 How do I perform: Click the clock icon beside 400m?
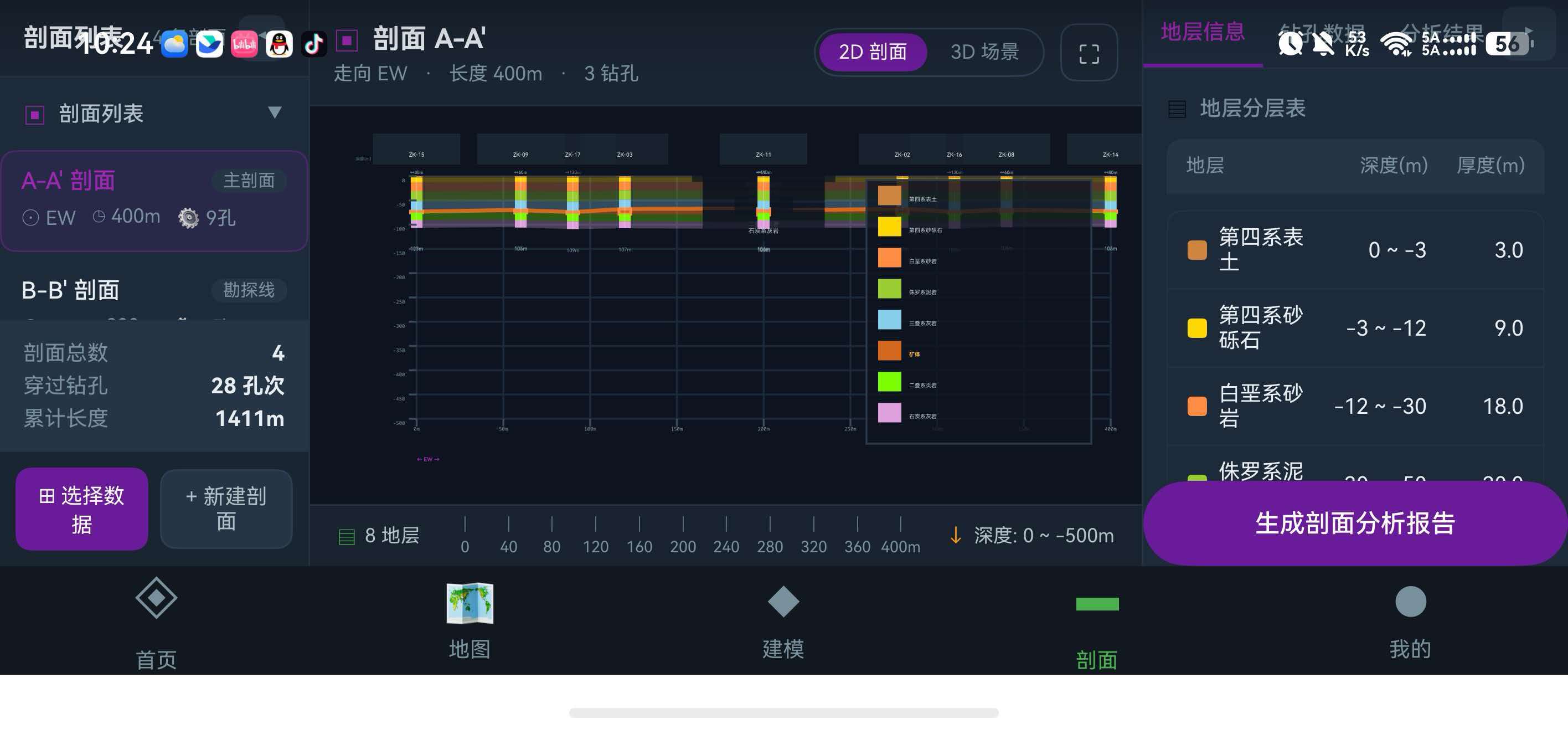pos(99,216)
